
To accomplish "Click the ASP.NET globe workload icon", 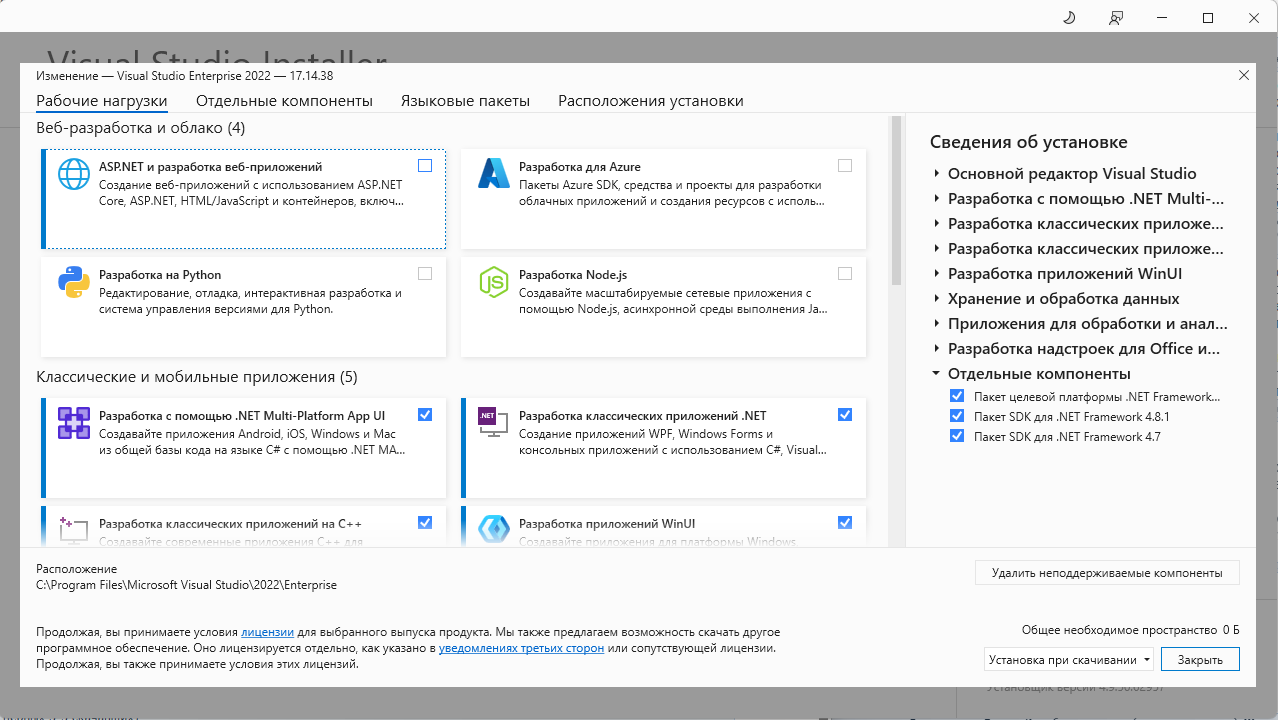I will (74, 174).
